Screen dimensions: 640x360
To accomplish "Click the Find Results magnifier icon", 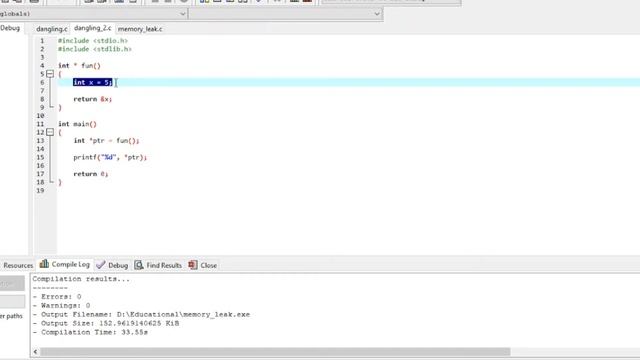I will pos(139,265).
